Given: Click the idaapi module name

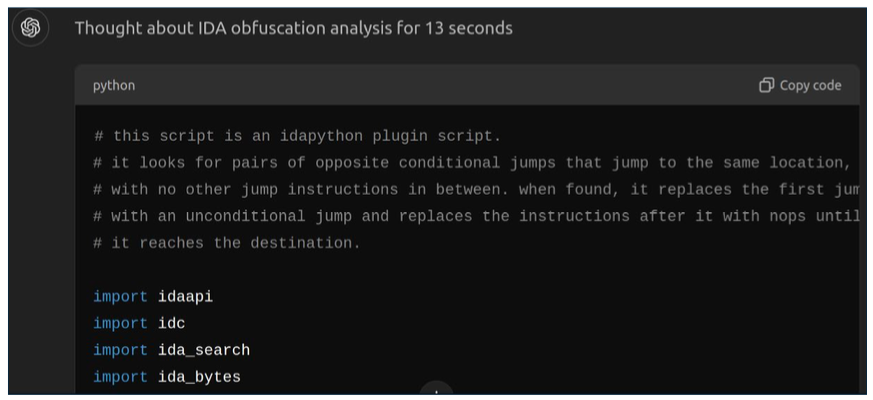Looking at the screenshot, I should [x=185, y=296].
